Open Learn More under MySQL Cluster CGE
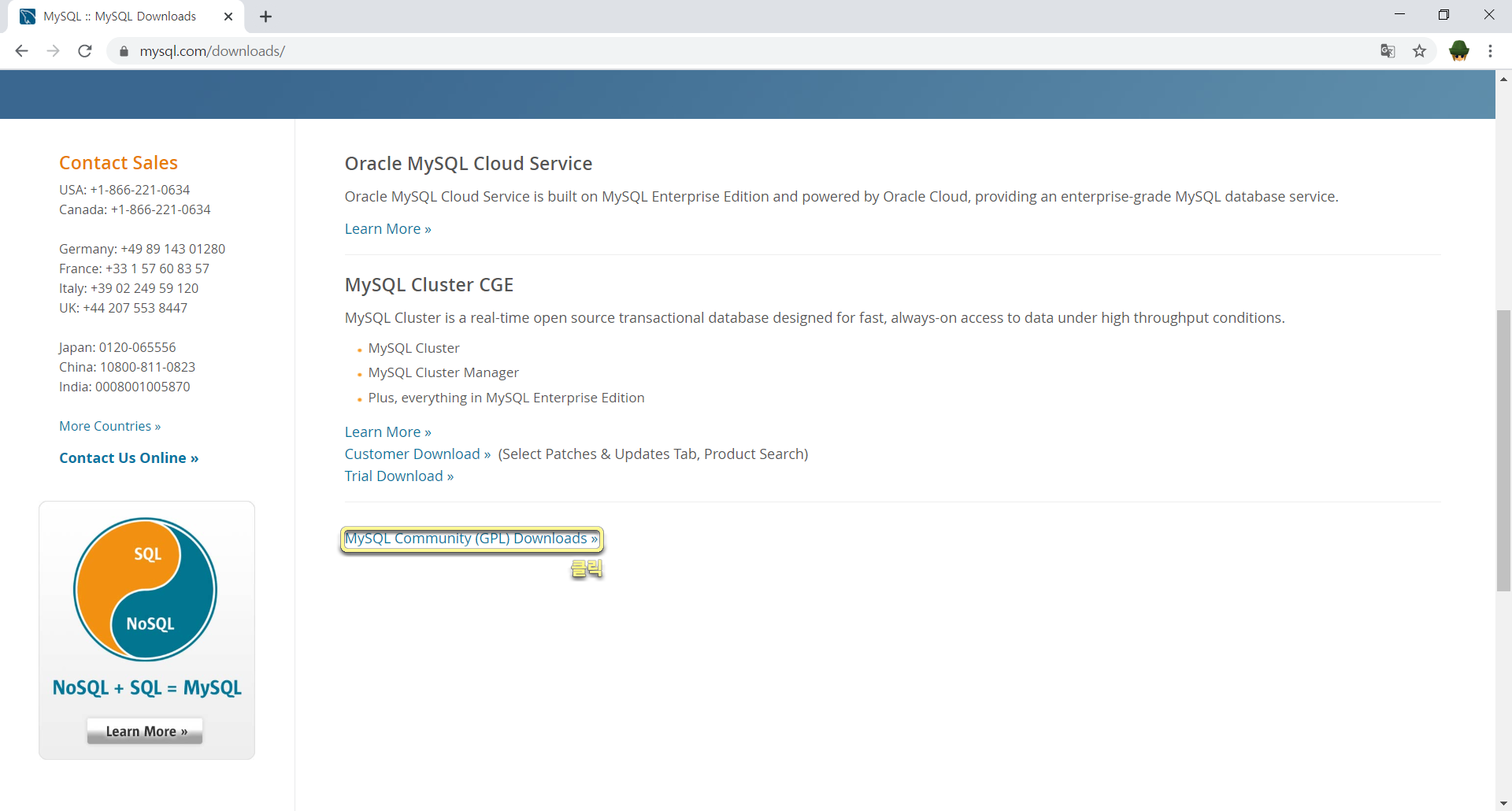 point(387,432)
